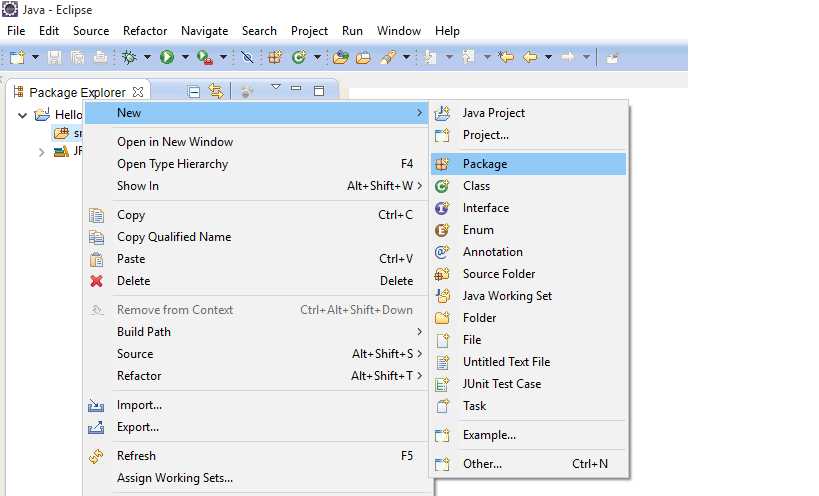The image size is (819, 496).
Task: Open the External Tools dropdown arrow
Action: click(x=223, y=57)
